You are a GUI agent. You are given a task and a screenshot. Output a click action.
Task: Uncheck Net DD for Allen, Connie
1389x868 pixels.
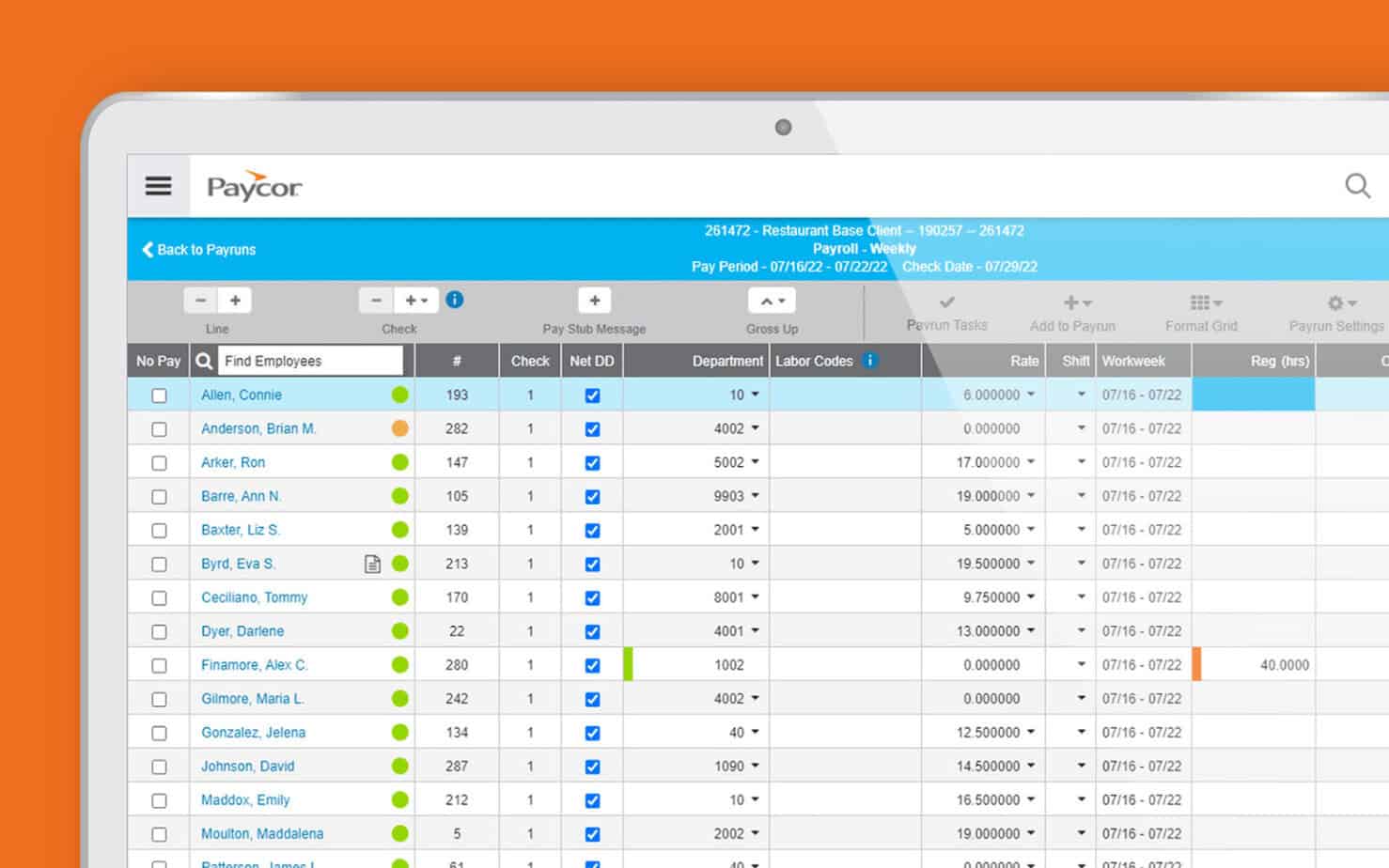click(x=592, y=395)
